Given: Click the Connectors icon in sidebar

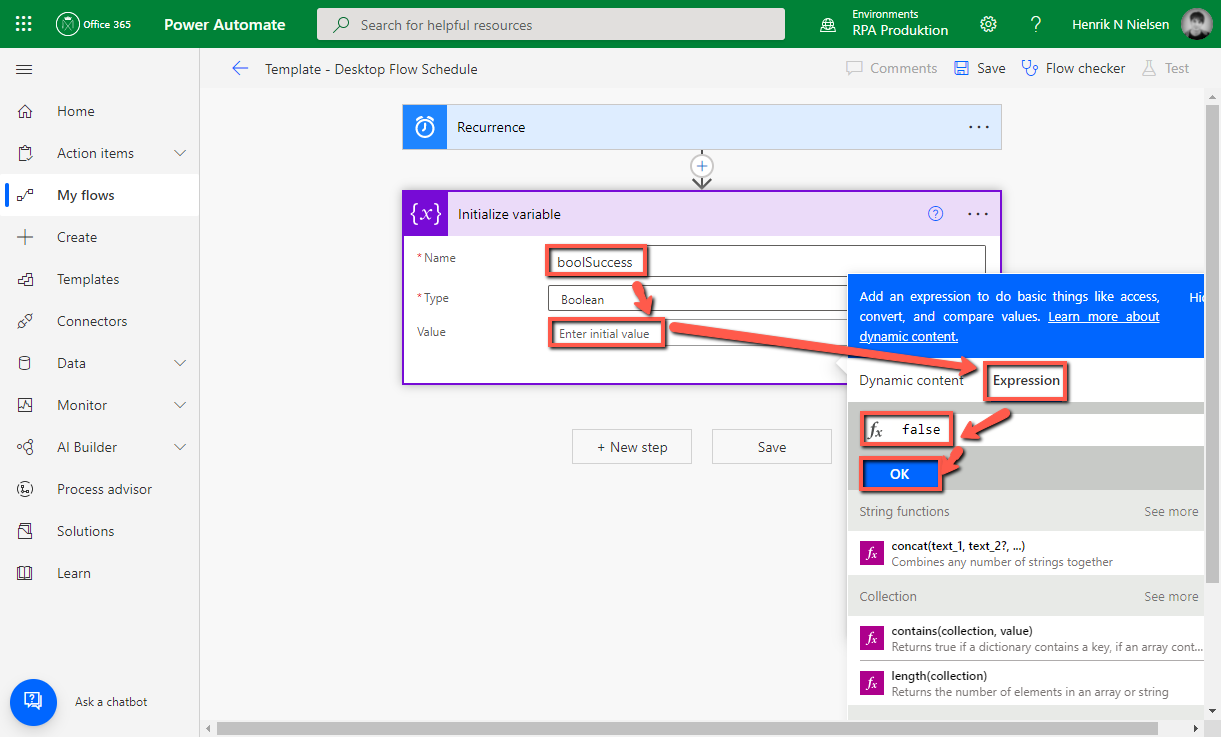Looking at the screenshot, I should coord(26,321).
